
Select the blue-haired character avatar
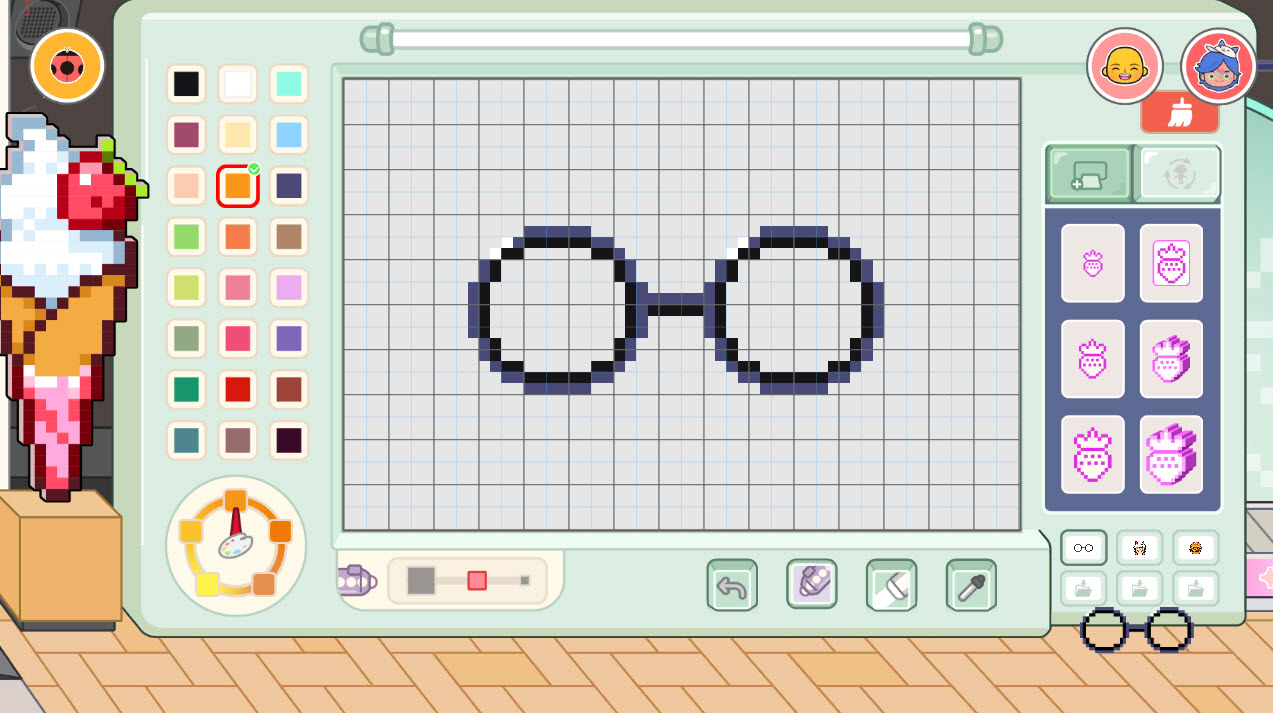click(x=1219, y=66)
